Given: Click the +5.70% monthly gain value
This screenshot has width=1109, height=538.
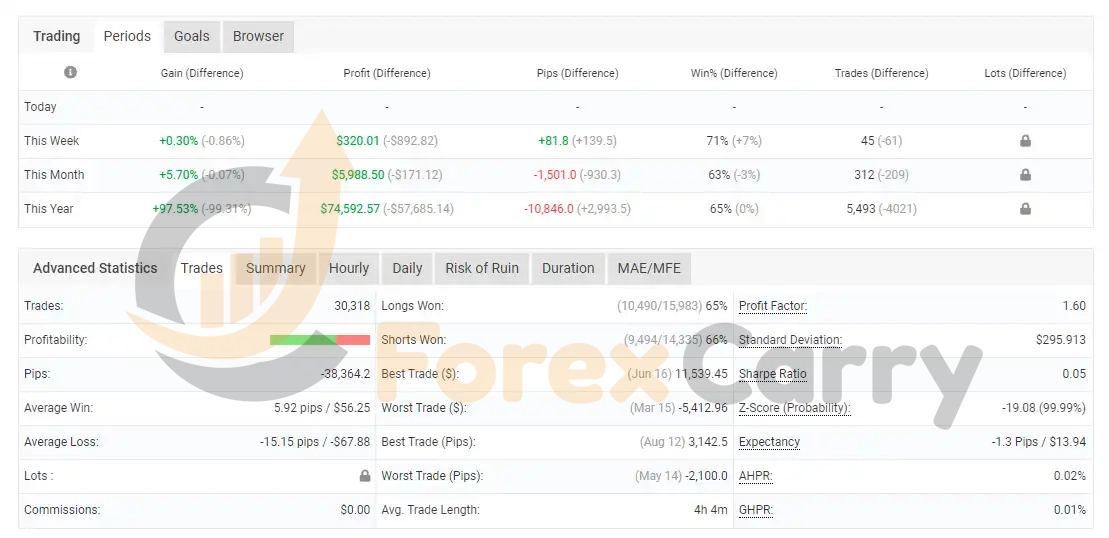Looking at the screenshot, I should 178,175.
